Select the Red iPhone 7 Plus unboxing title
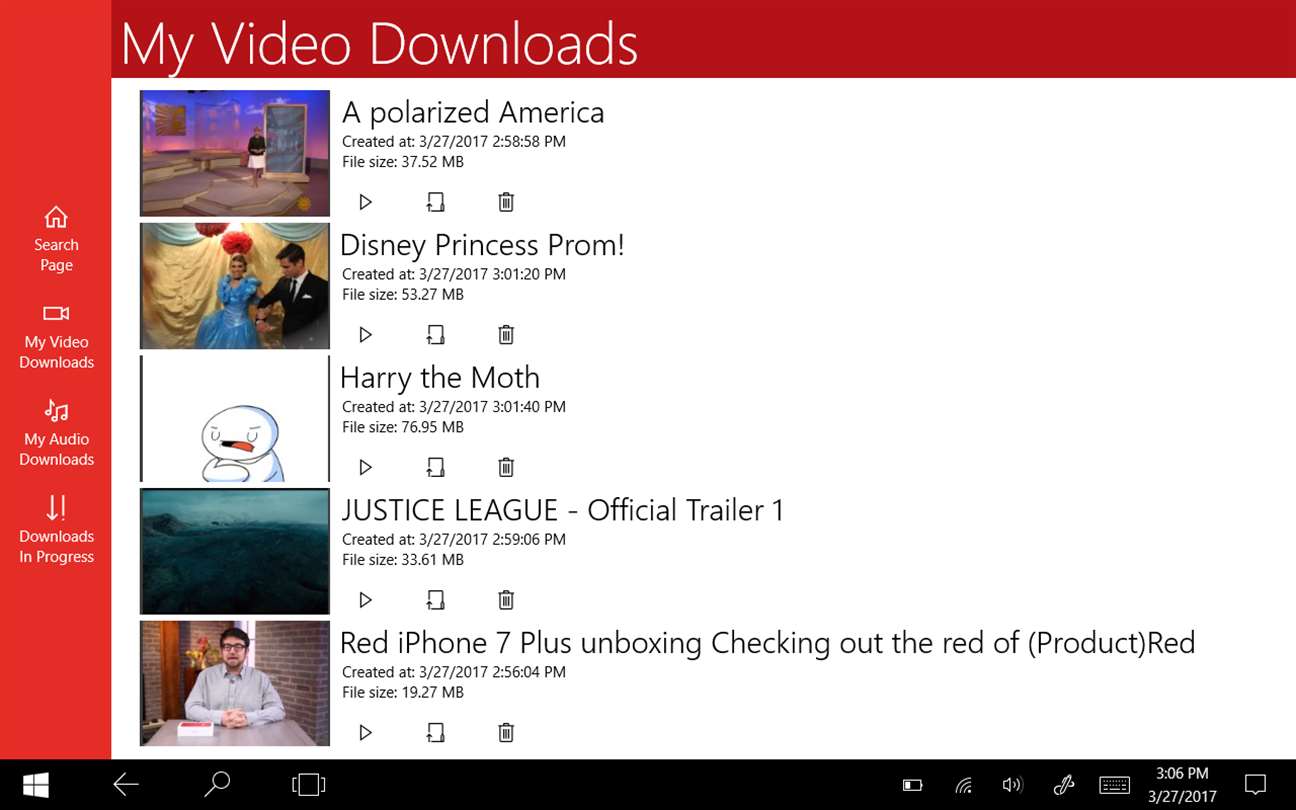The height and width of the screenshot is (810, 1296). point(768,643)
